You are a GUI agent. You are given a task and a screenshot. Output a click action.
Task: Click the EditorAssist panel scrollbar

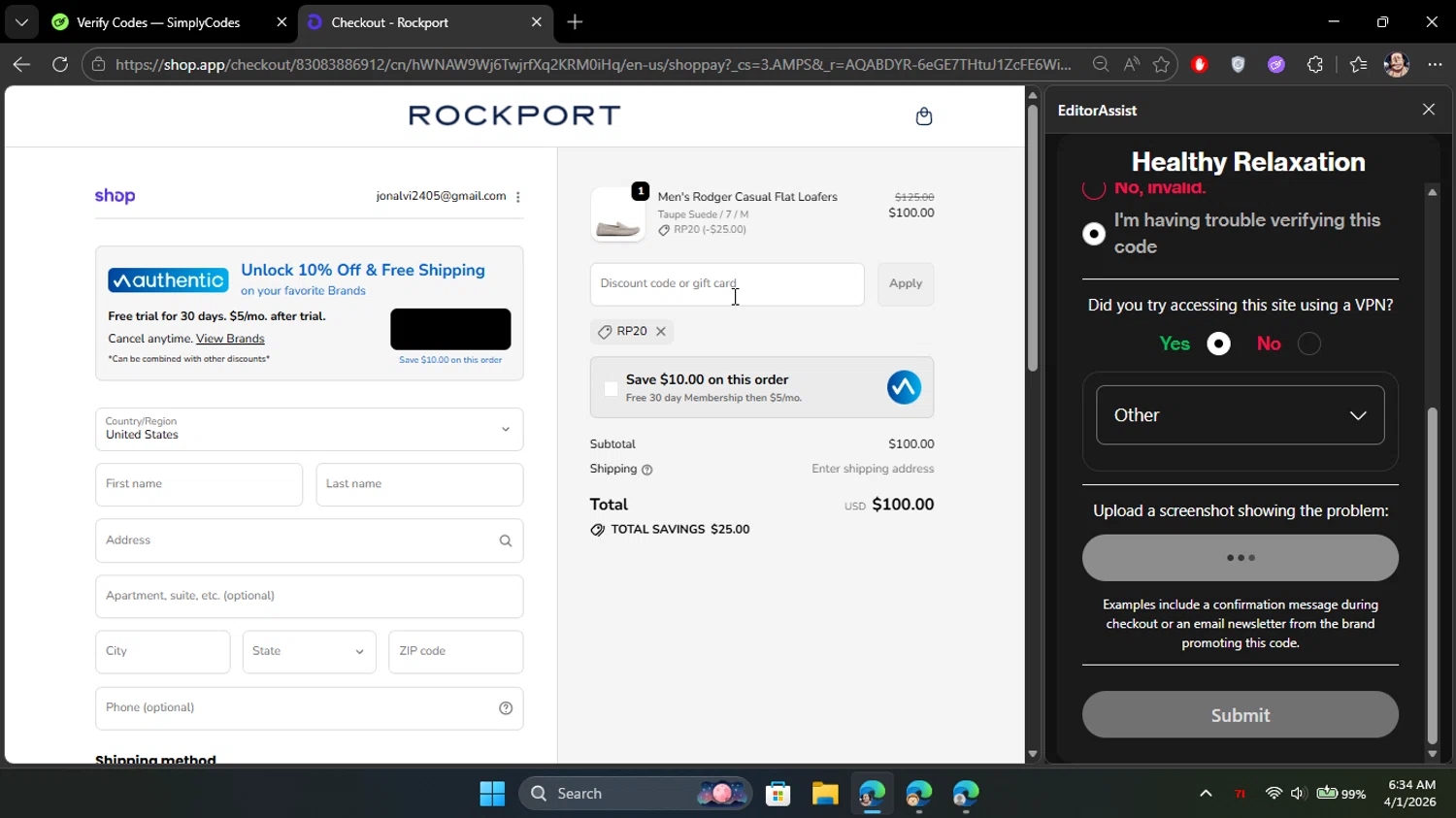1433,575
